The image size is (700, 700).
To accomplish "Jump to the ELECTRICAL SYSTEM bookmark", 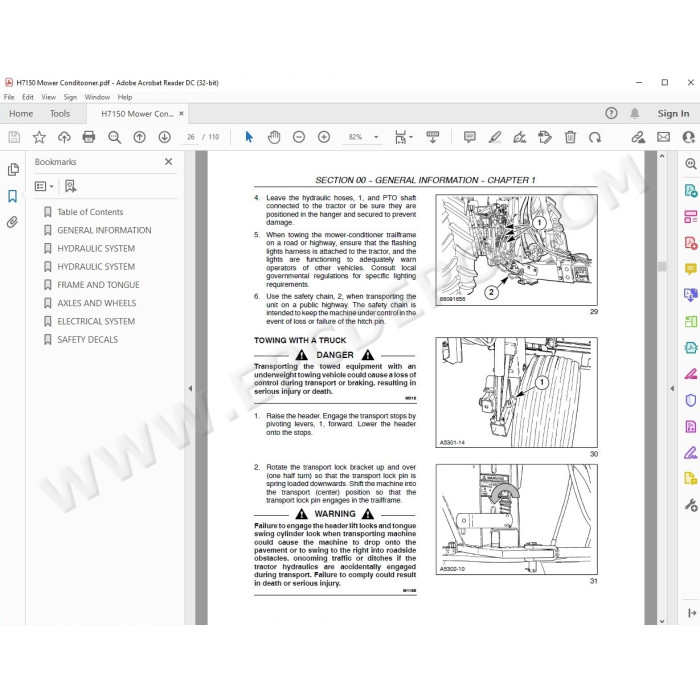I will 96,321.
